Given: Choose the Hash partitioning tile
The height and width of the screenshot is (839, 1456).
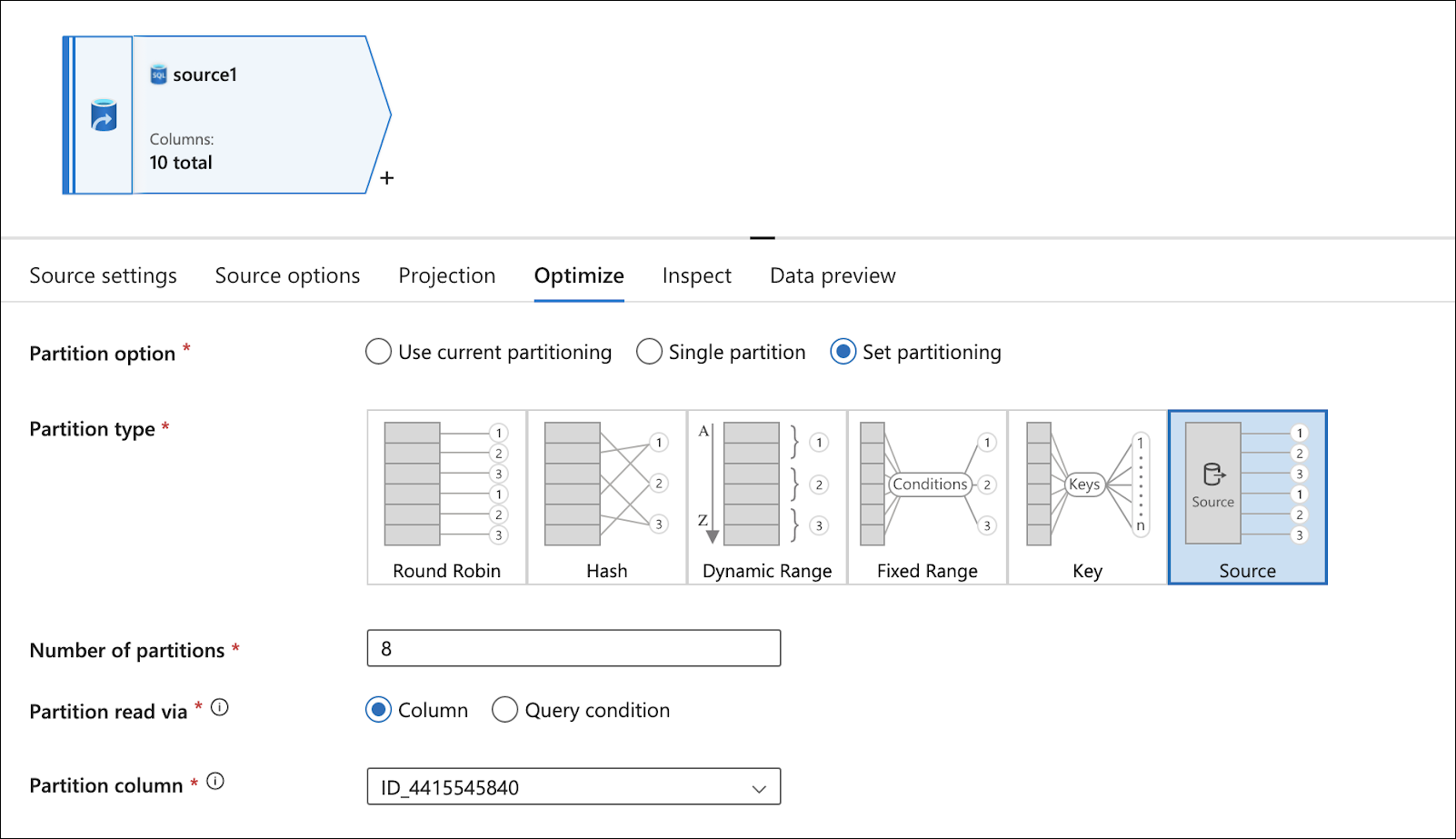Looking at the screenshot, I should tap(606, 497).
